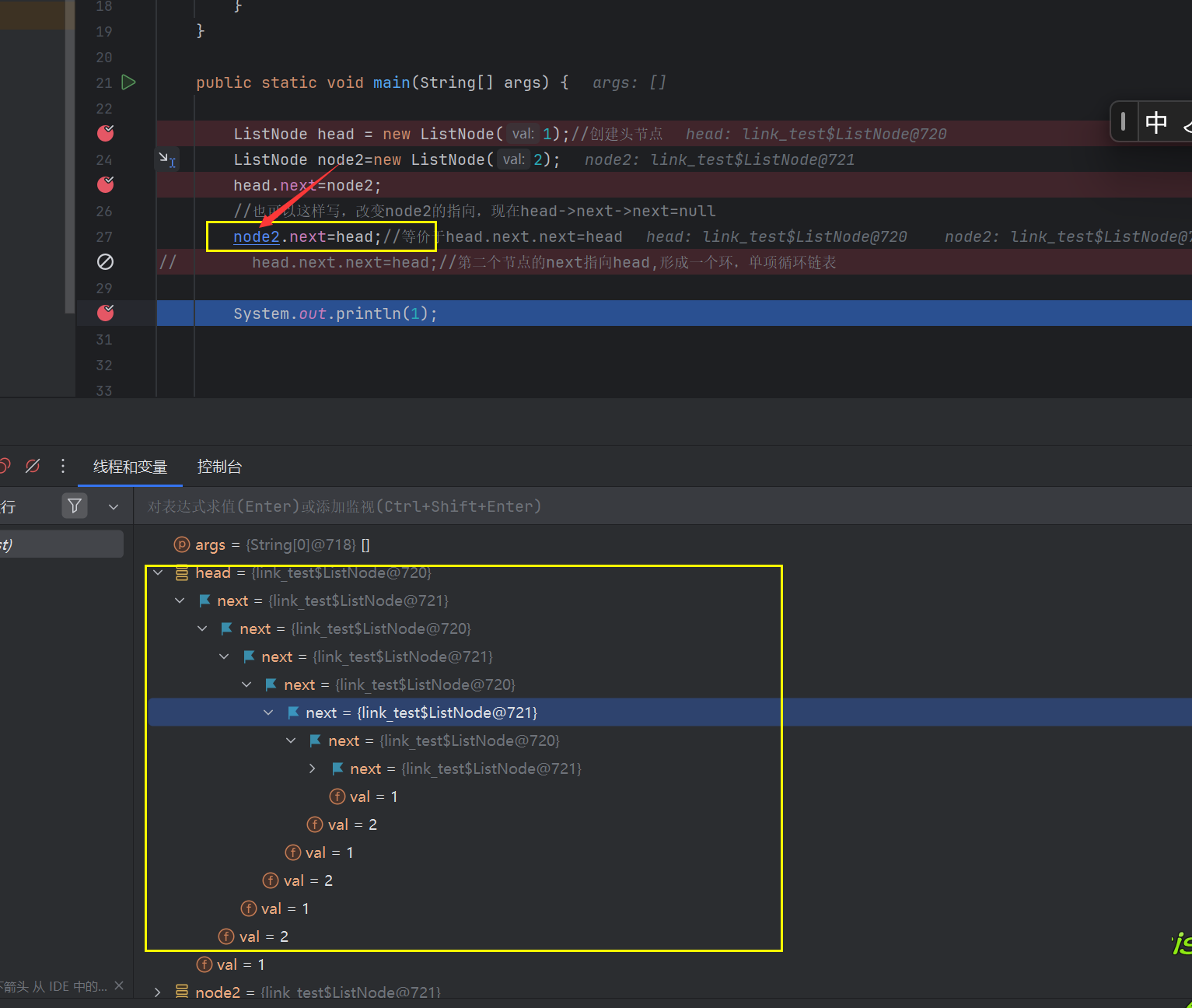
Task: Expand the deepest collapsed next @721 node
Action: [x=313, y=768]
